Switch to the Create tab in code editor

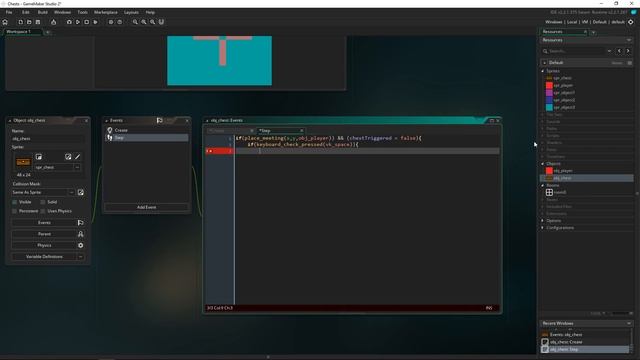(231, 131)
